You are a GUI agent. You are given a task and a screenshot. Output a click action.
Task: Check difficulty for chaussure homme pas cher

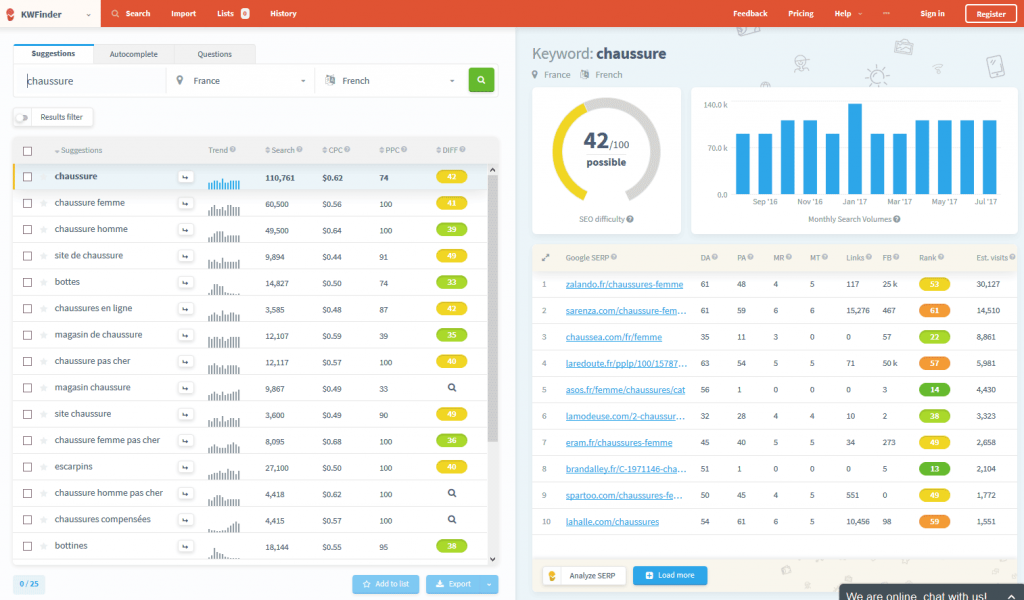pyautogui.click(x=451, y=494)
